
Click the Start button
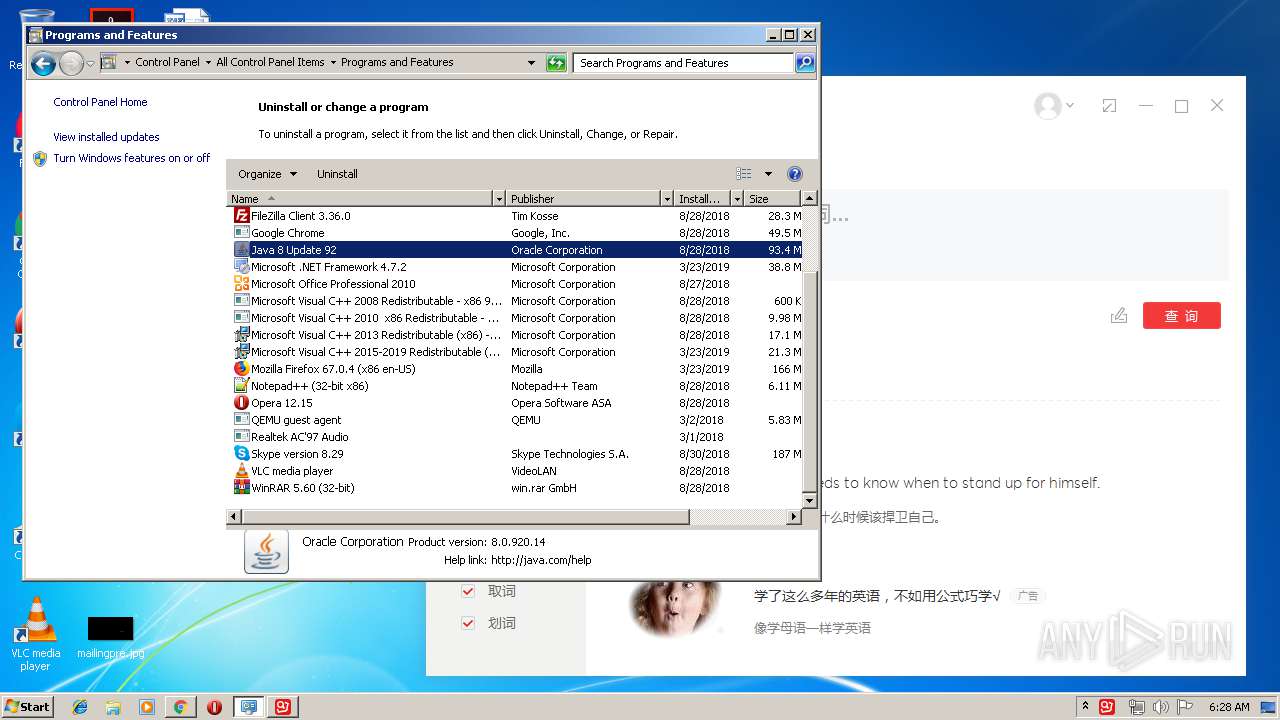[x=27, y=707]
